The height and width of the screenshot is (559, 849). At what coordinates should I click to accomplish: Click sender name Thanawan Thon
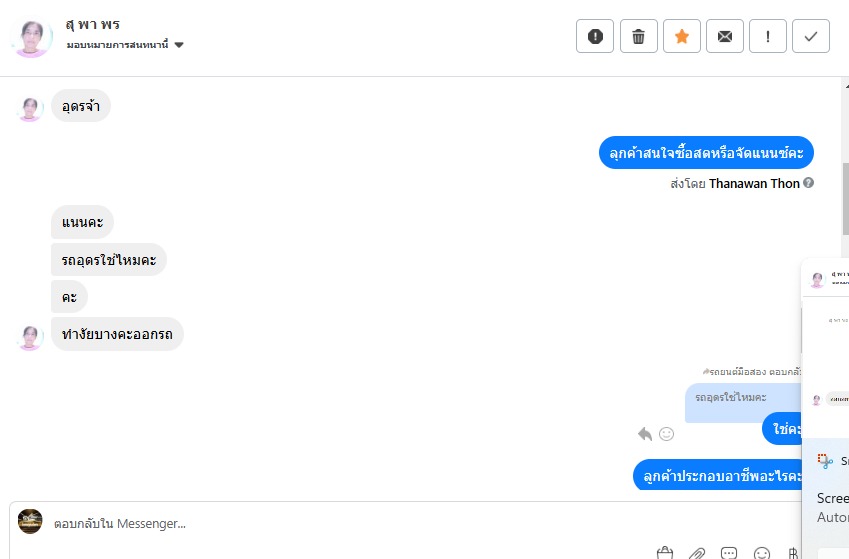[754, 184]
